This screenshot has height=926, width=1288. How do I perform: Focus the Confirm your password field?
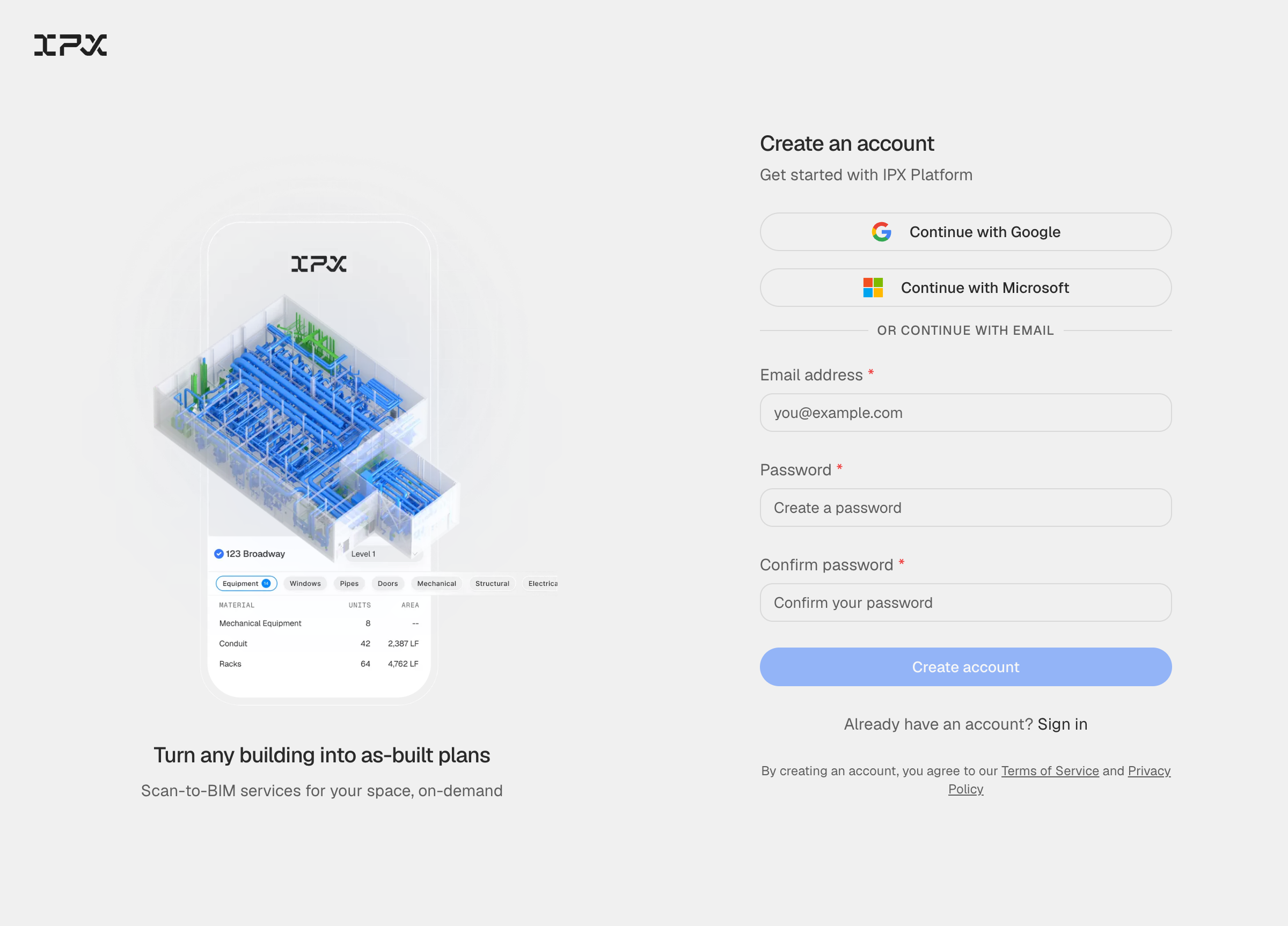(x=965, y=602)
